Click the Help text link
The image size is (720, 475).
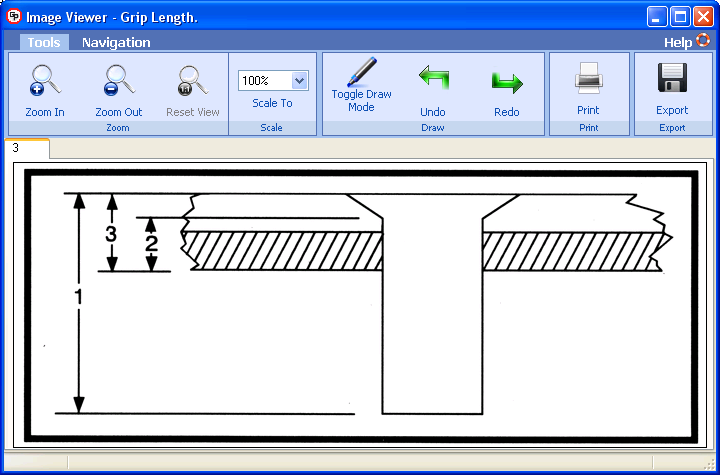click(x=677, y=43)
